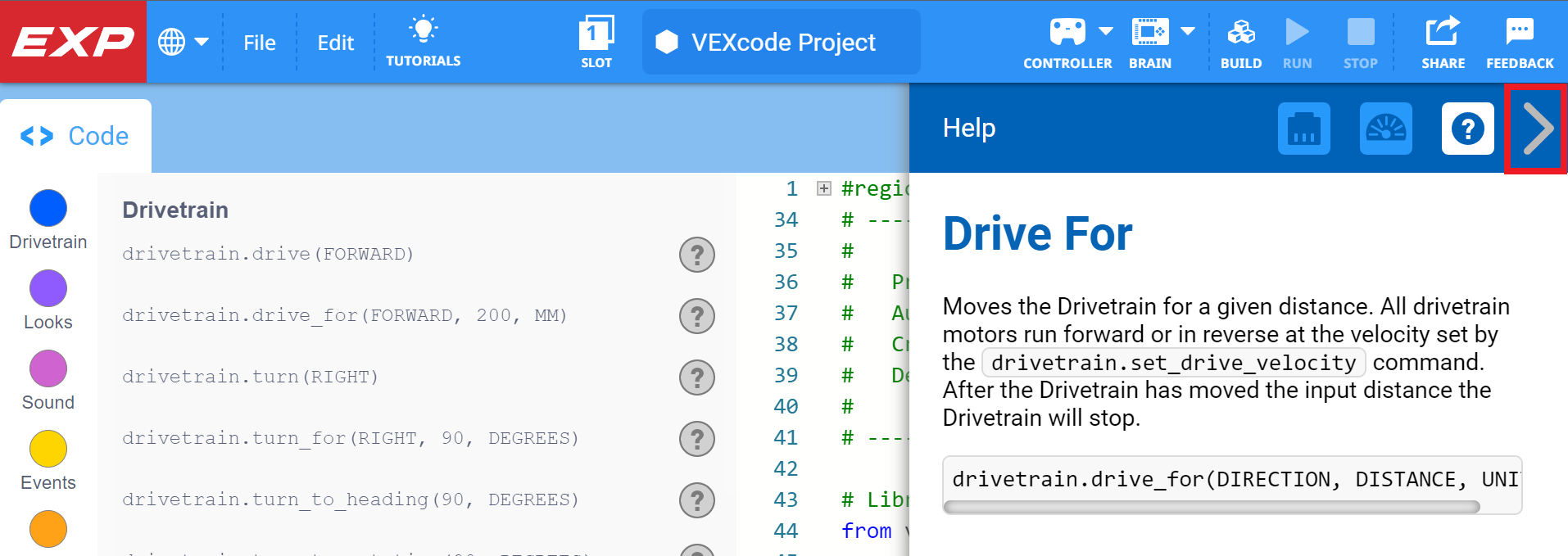Click the horizontal scrollbar under drive_for code
The image size is (1568, 556).
click(x=1211, y=507)
